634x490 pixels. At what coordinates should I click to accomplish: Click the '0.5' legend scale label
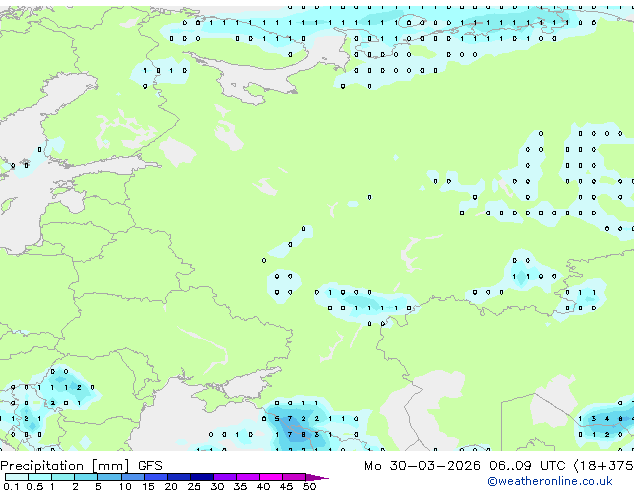(x=34, y=486)
